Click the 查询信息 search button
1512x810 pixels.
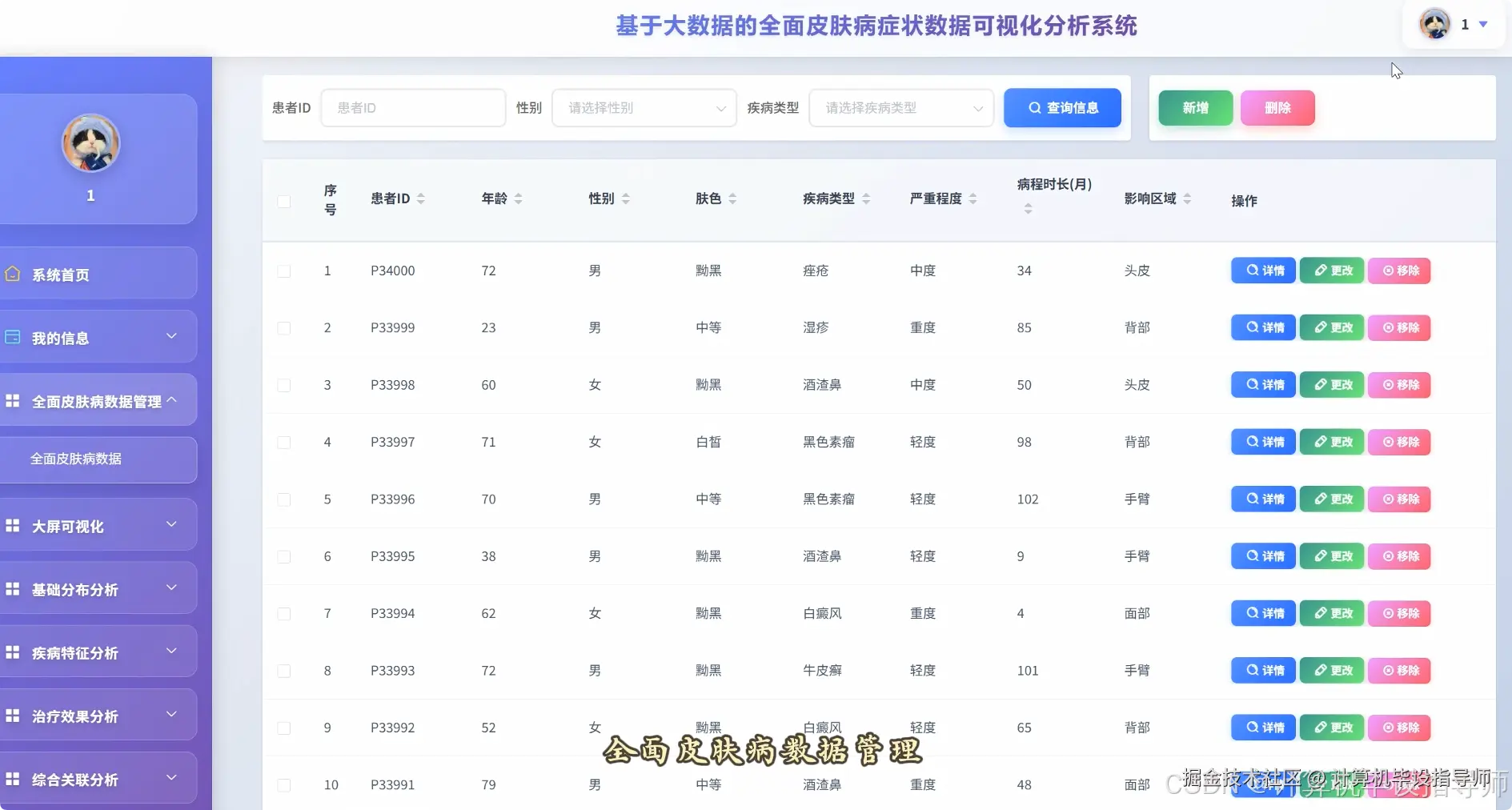(1062, 107)
